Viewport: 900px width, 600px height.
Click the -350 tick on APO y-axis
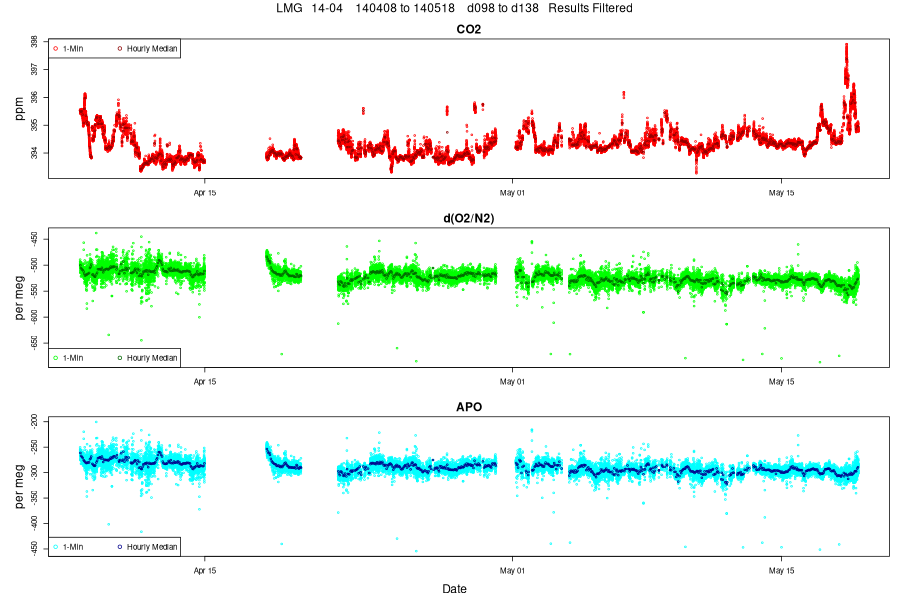34,497
